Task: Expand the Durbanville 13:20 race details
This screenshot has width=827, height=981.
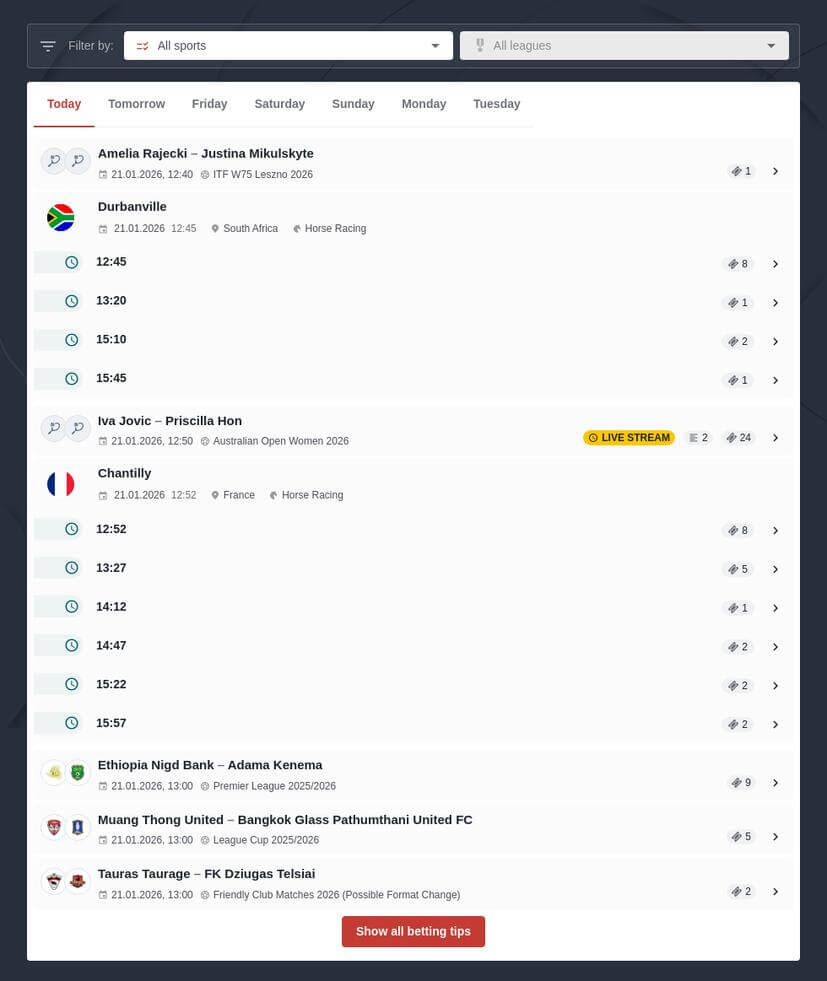Action: coord(776,302)
